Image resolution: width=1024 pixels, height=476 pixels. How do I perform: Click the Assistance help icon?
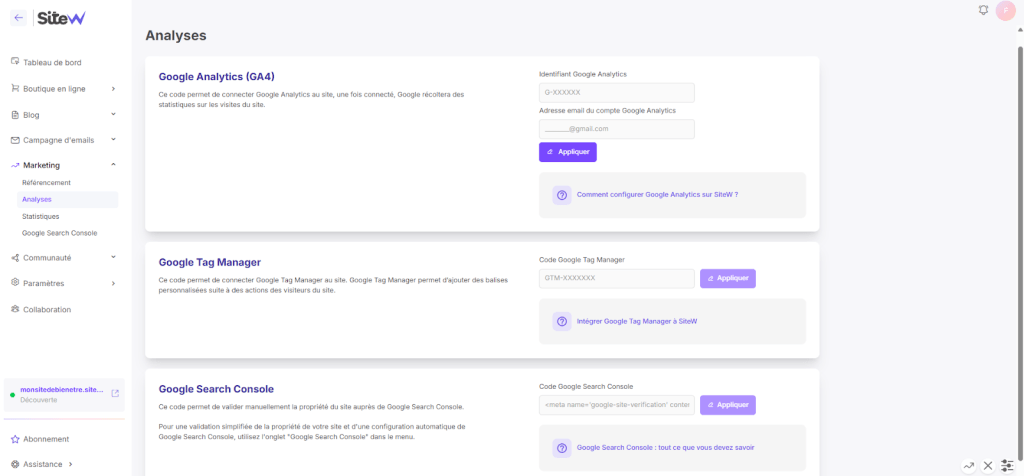pyautogui.click(x=15, y=464)
